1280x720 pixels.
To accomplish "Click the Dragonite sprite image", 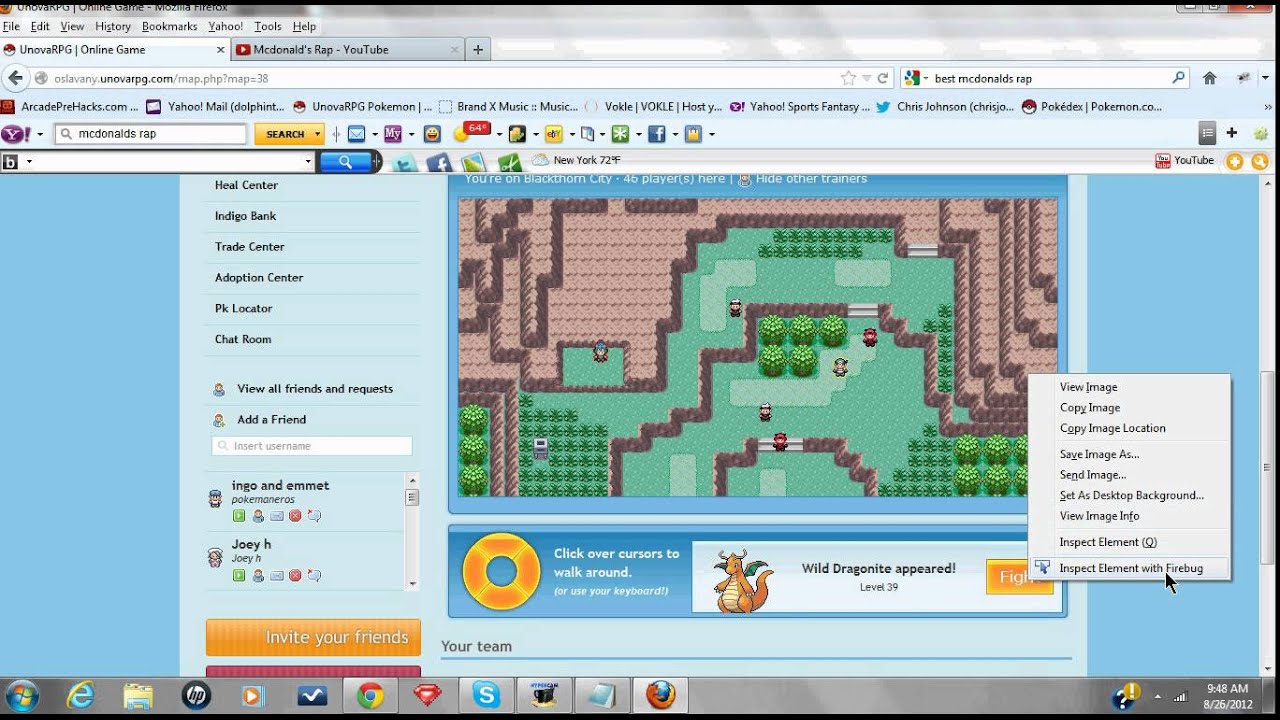I will coord(744,580).
